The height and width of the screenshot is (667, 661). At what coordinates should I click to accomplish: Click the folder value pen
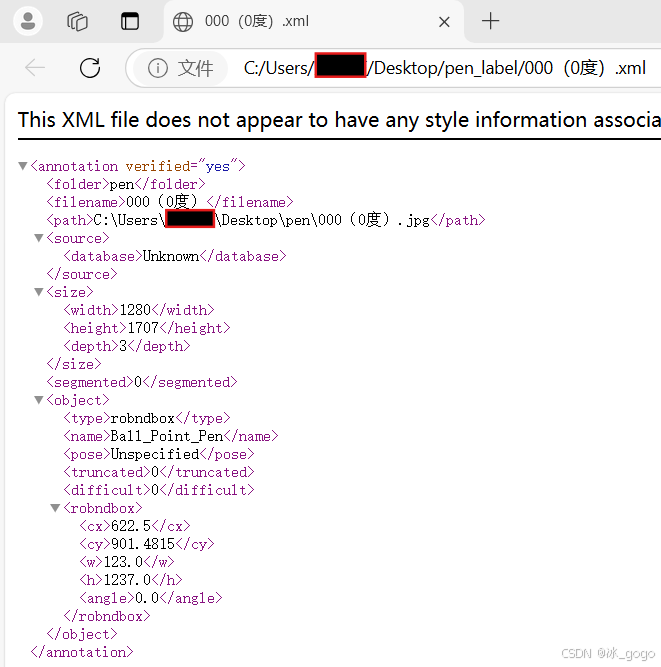(122, 184)
